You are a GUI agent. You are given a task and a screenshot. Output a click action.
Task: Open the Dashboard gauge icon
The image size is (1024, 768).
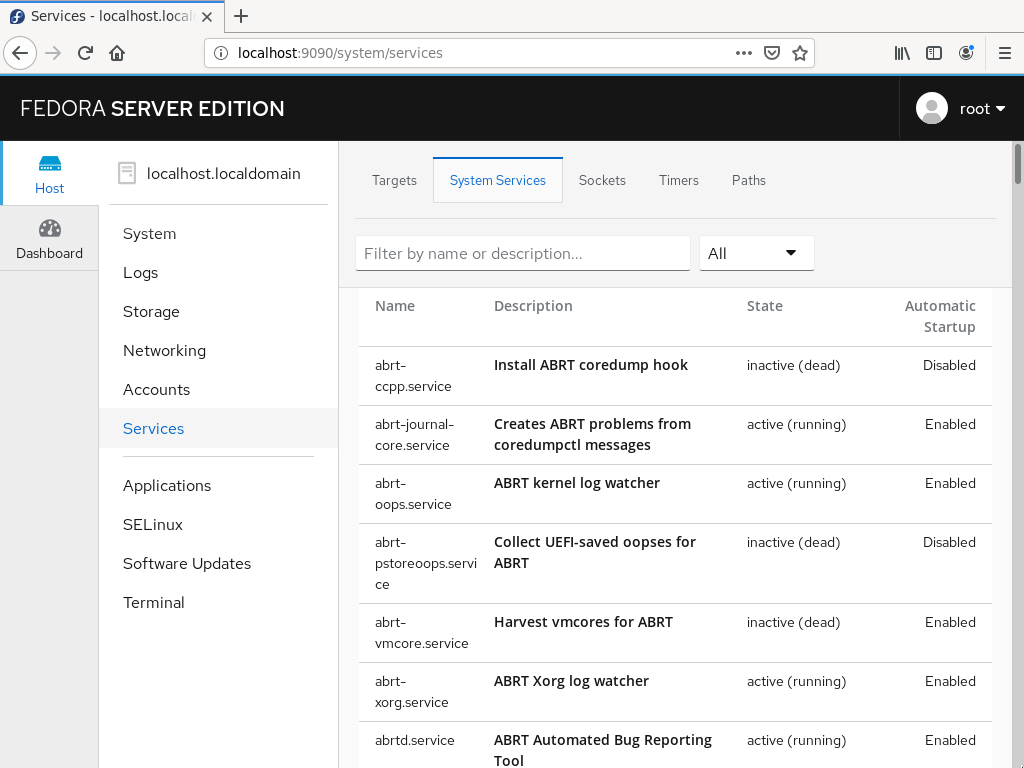50,229
